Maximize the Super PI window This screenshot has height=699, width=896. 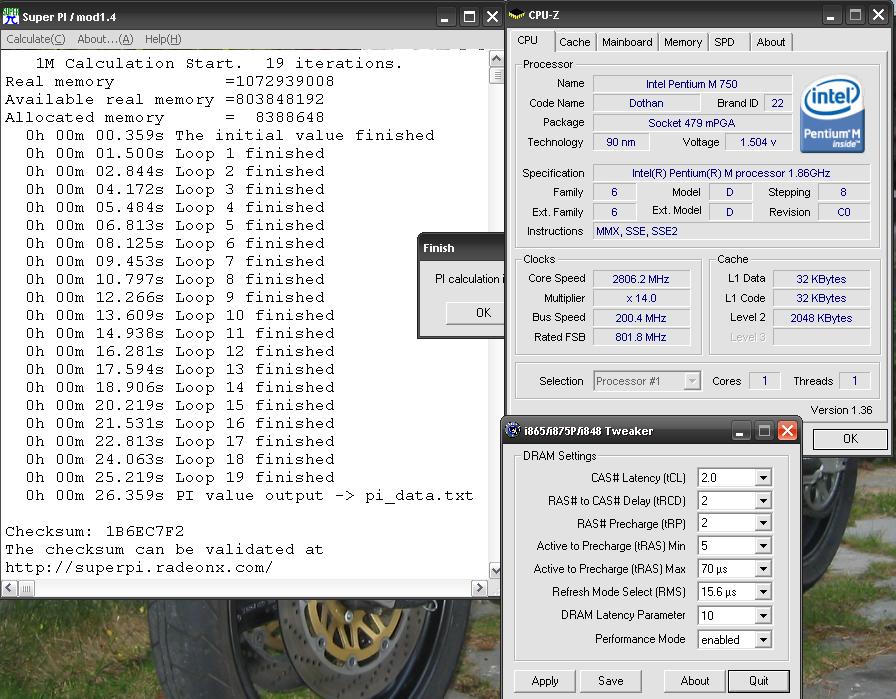(x=469, y=17)
